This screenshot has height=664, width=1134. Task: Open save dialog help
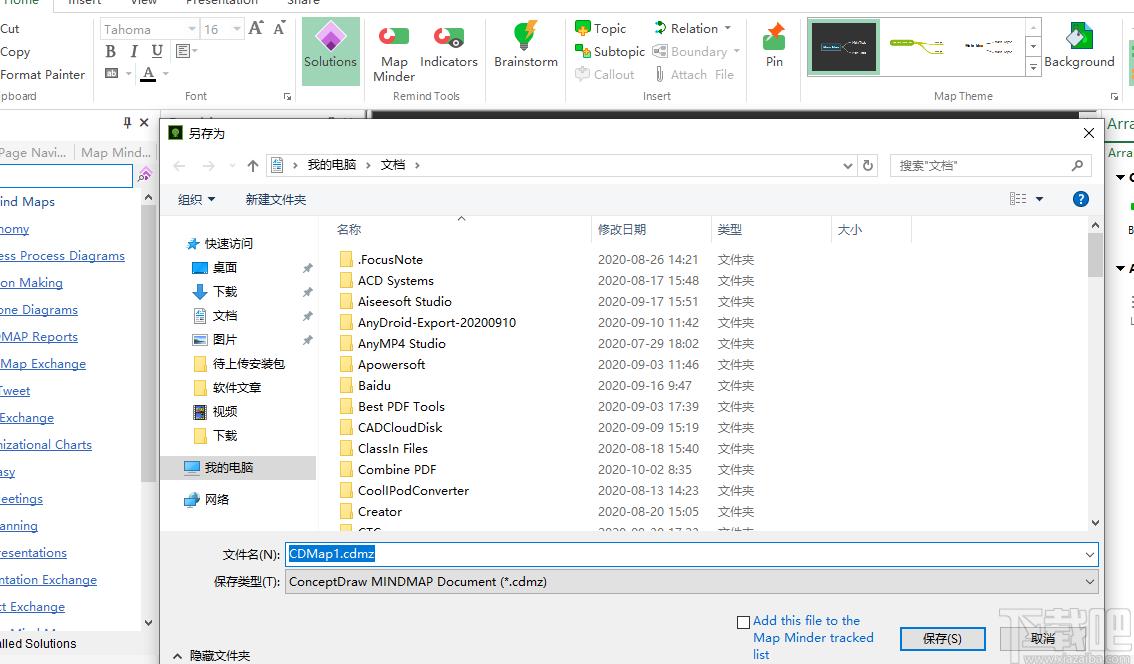click(1080, 199)
